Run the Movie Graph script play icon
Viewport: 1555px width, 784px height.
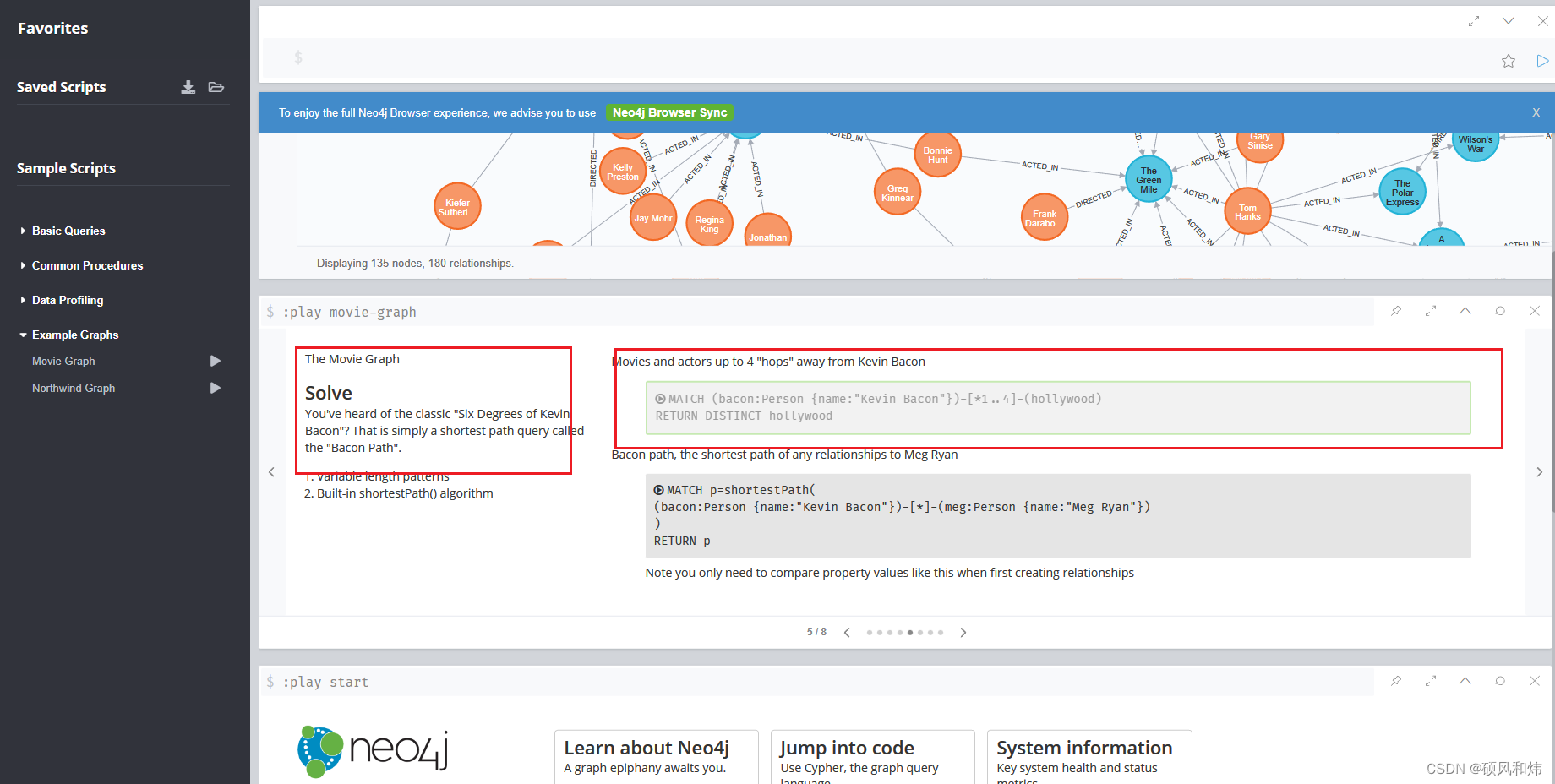coord(216,361)
